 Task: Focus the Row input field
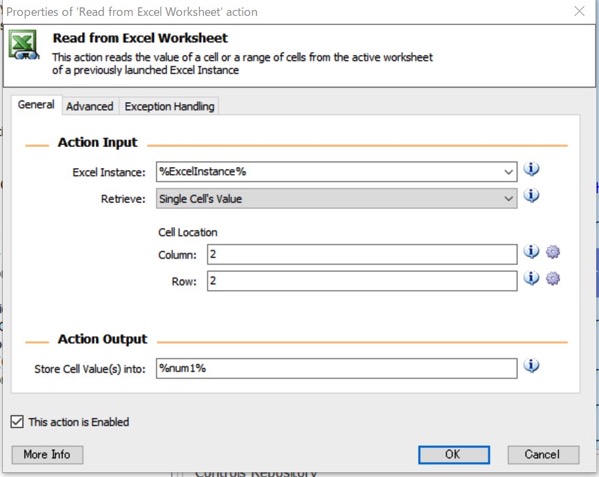362,281
